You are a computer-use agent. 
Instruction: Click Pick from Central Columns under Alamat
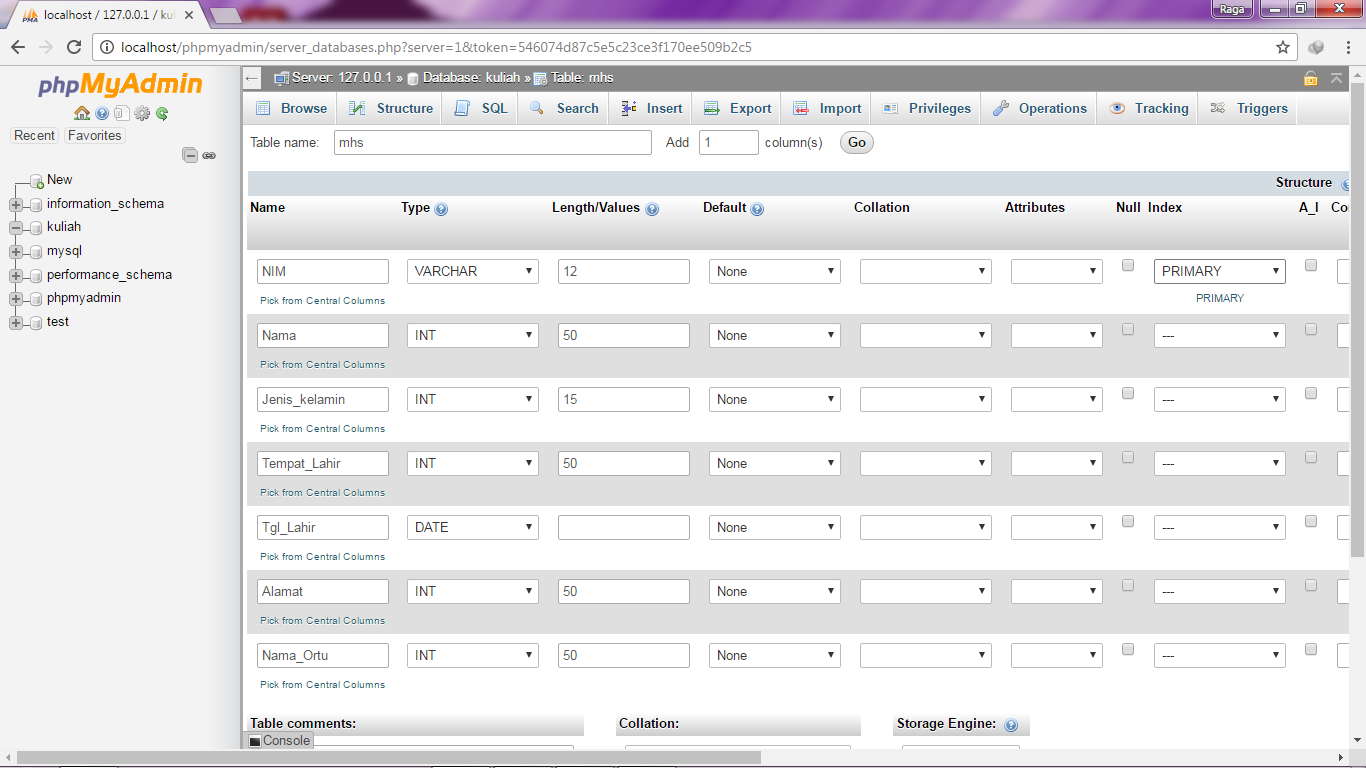322,621
